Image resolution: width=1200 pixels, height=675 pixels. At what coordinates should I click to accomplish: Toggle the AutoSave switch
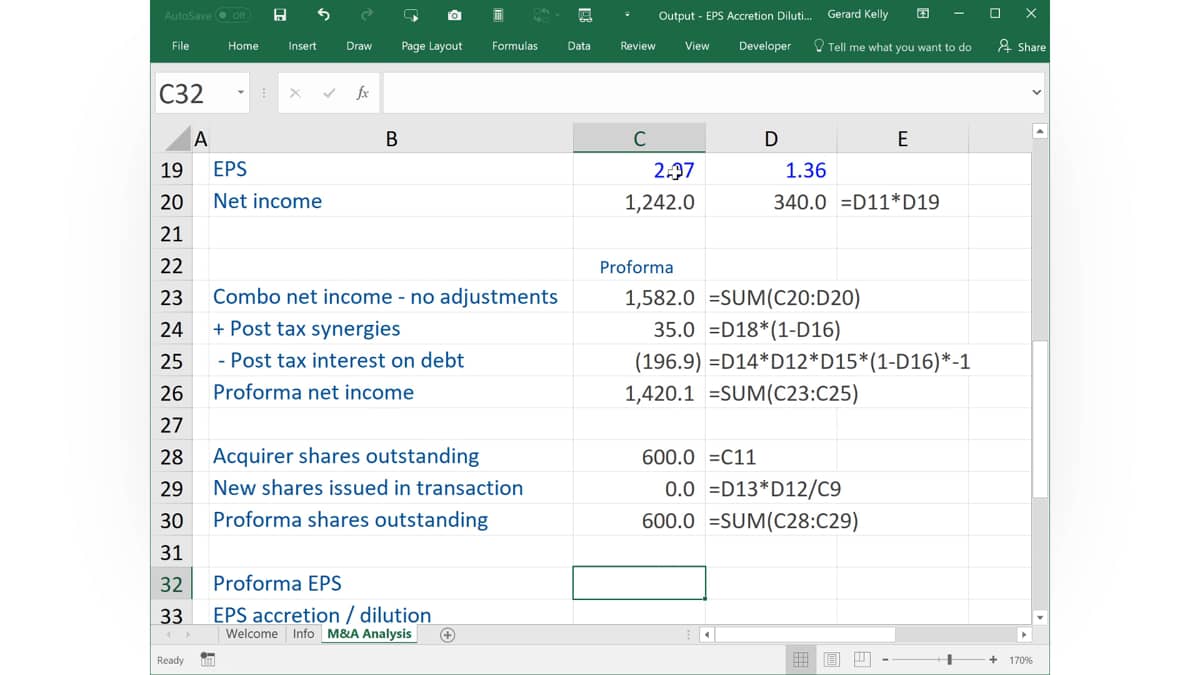pyautogui.click(x=233, y=15)
